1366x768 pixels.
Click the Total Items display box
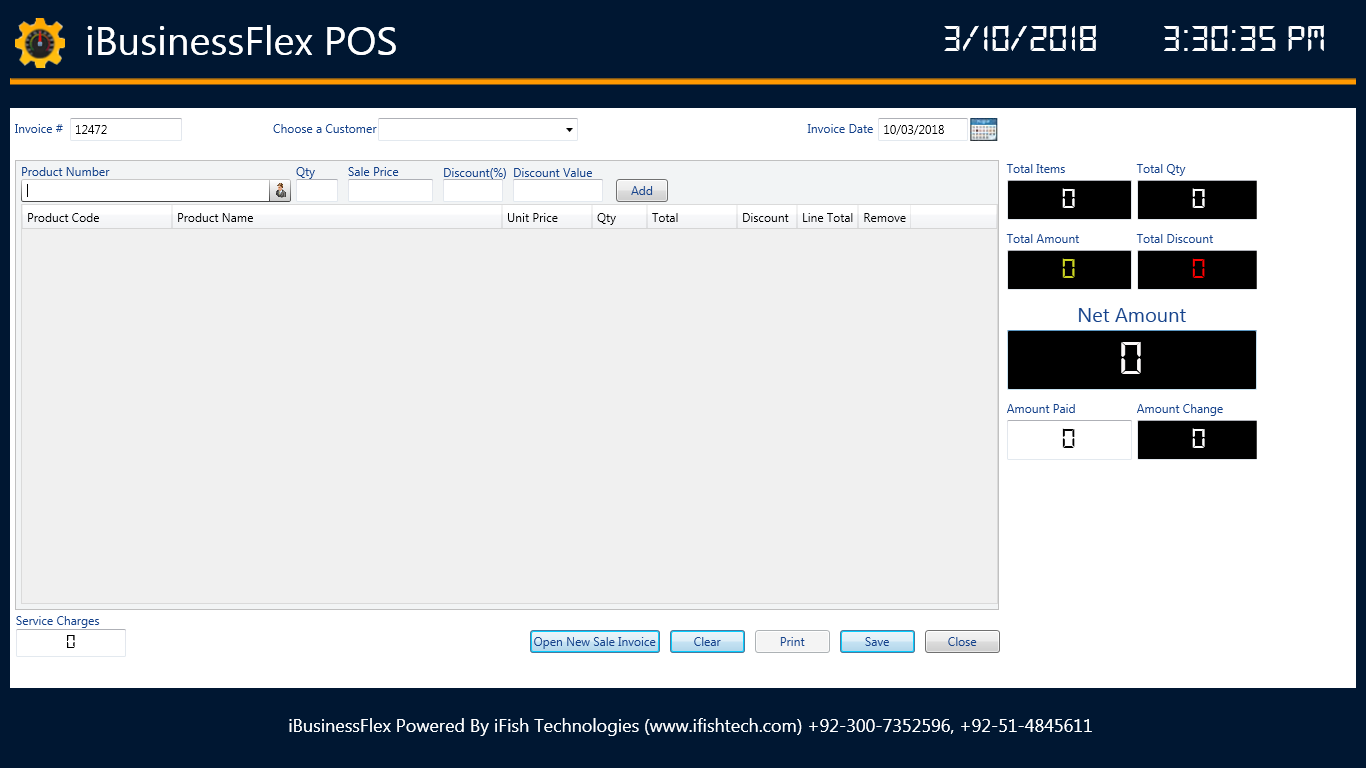1069,200
